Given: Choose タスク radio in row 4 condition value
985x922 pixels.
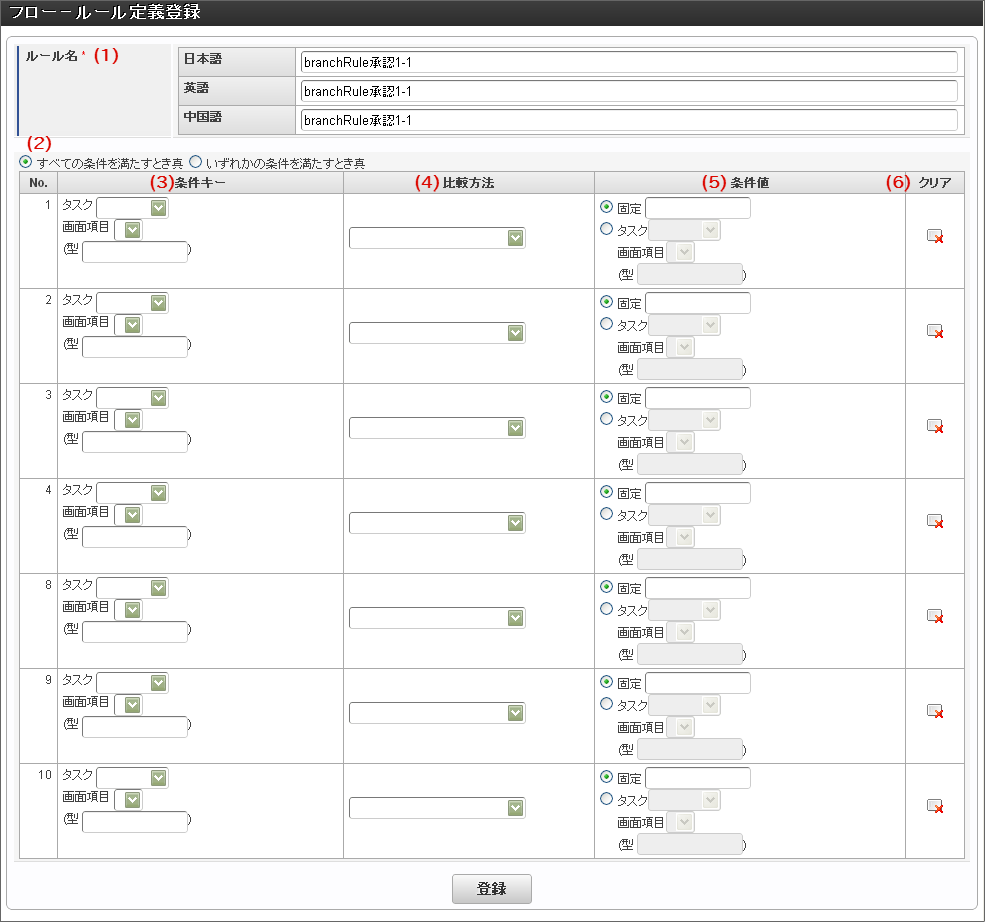Looking at the screenshot, I should pyautogui.click(x=606, y=514).
